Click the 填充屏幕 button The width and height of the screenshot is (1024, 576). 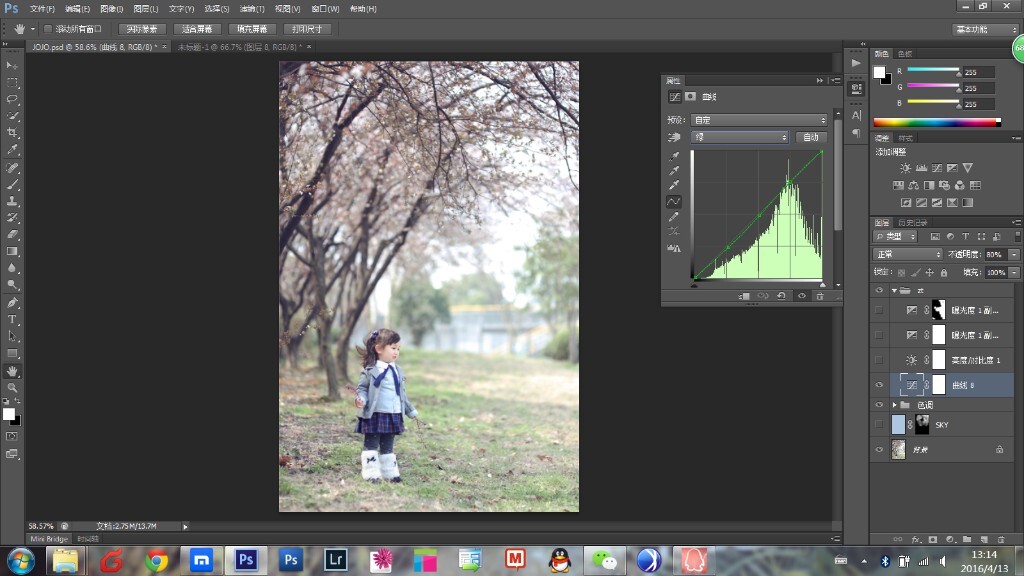[252, 29]
